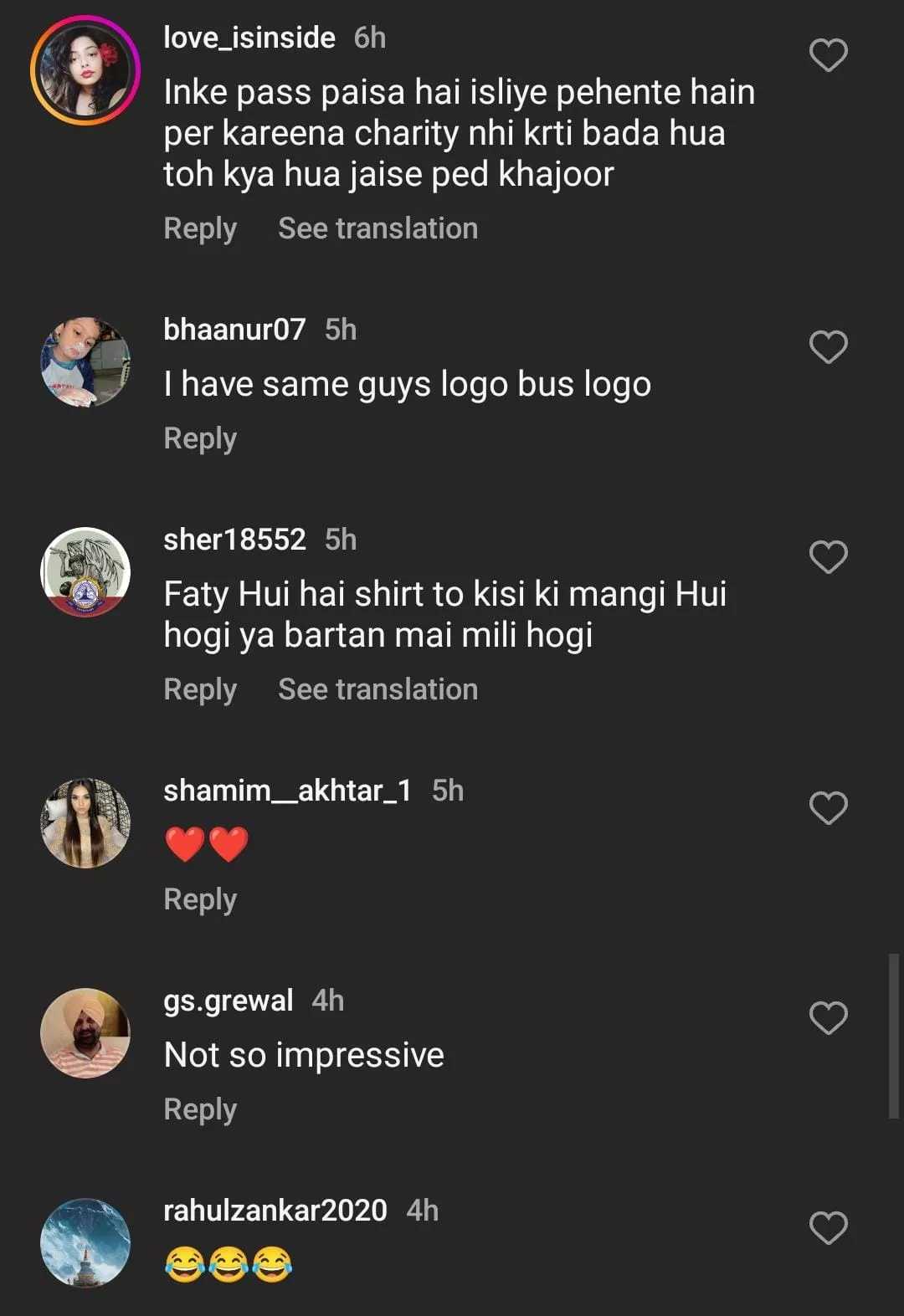See translation of love_isinside's comment
Viewport: 904px width, 1316px height.
coord(378,228)
